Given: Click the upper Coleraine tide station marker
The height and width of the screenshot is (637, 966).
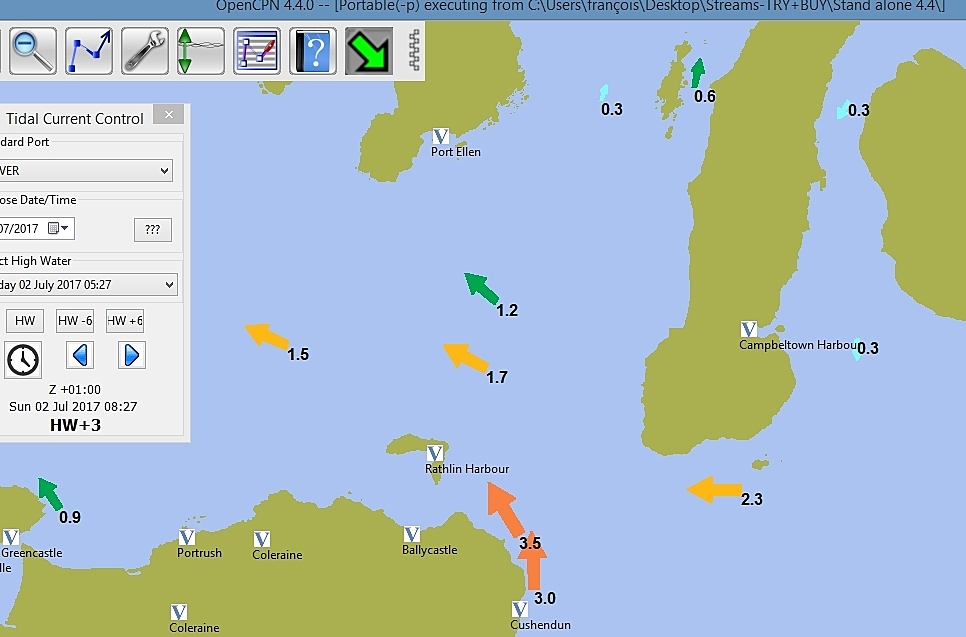Looking at the screenshot, I should (x=262, y=539).
